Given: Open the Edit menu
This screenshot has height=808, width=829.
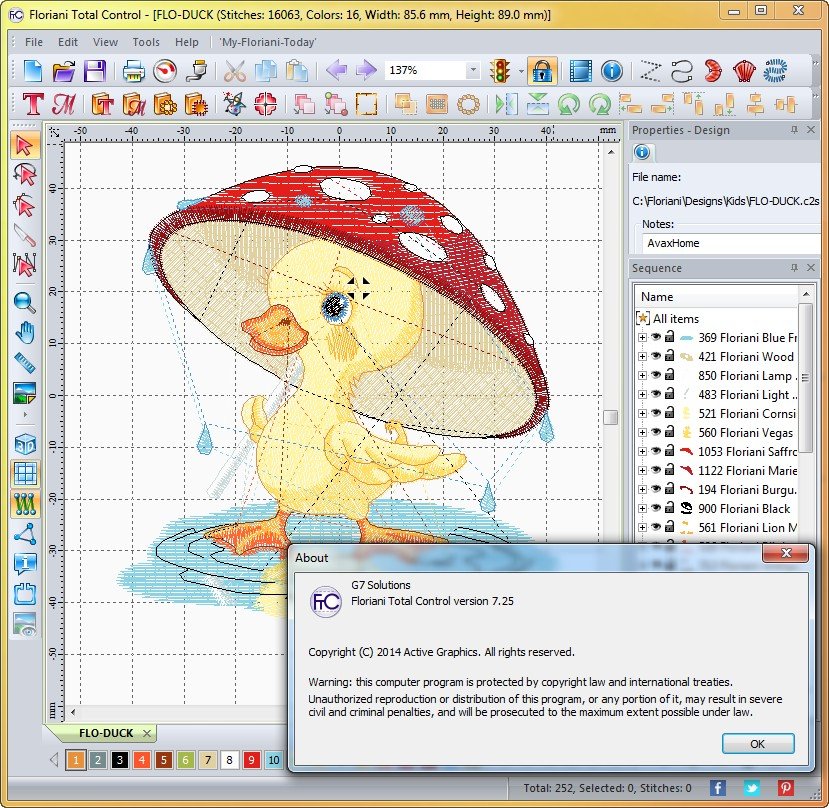Looking at the screenshot, I should click(x=68, y=42).
